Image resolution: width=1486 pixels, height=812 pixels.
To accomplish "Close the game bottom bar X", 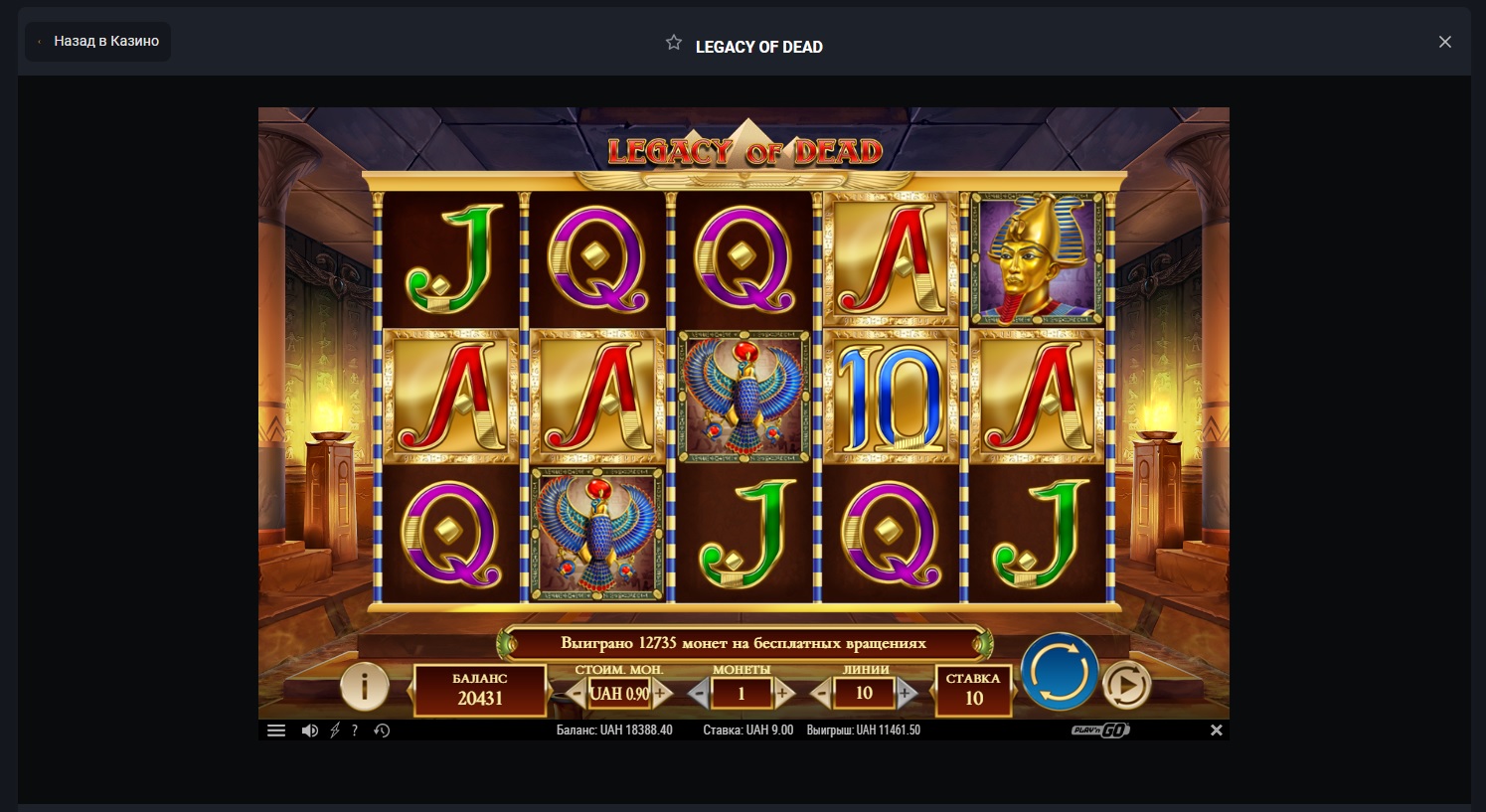I will click(1216, 731).
